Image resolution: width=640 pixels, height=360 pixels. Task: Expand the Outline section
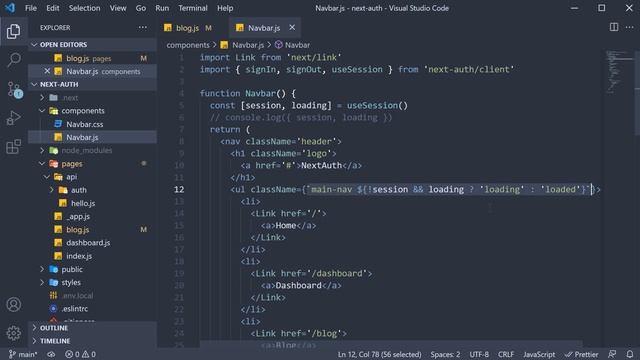(x=92, y=328)
